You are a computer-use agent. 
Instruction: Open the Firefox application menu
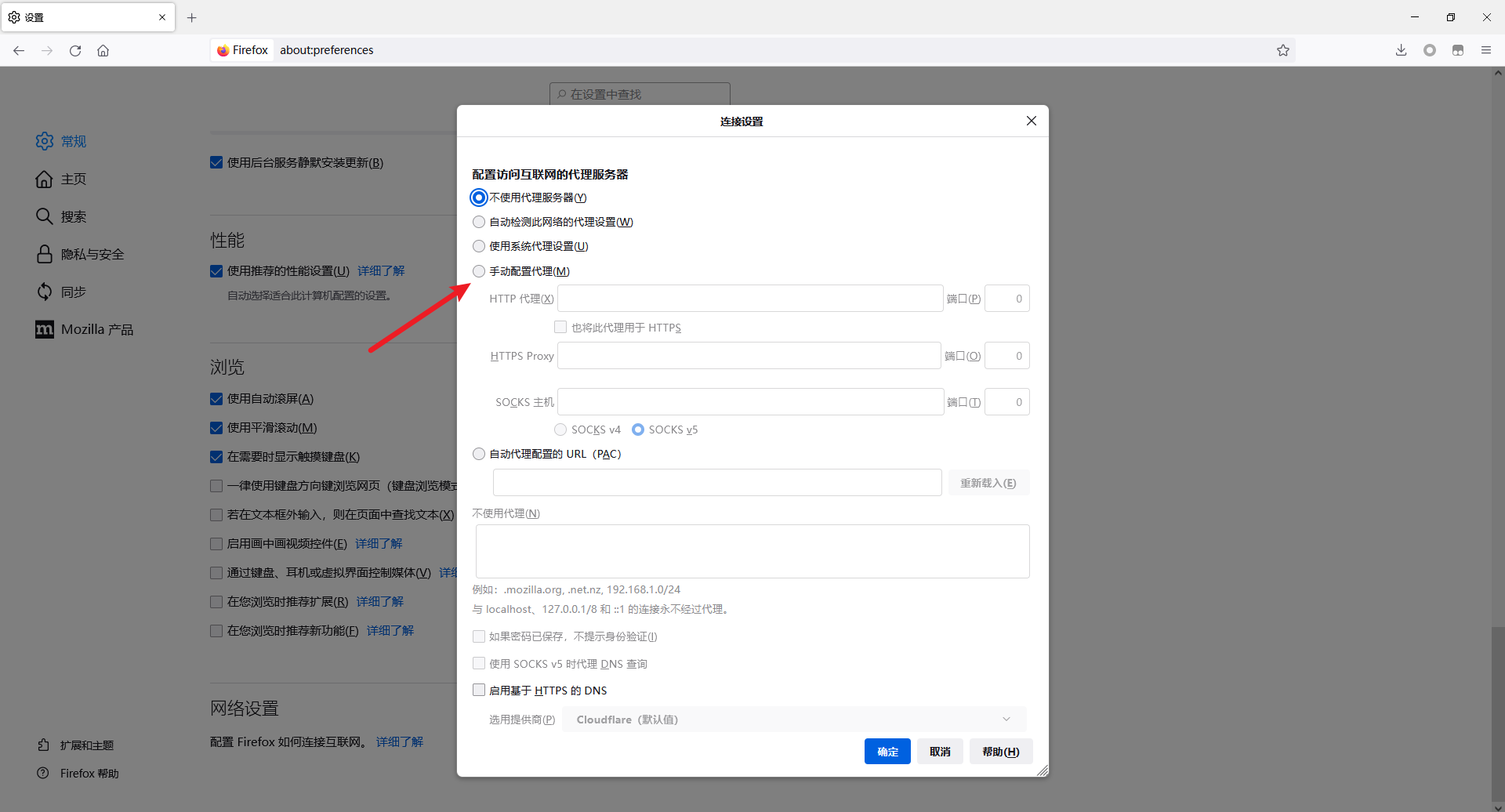tap(1485, 50)
